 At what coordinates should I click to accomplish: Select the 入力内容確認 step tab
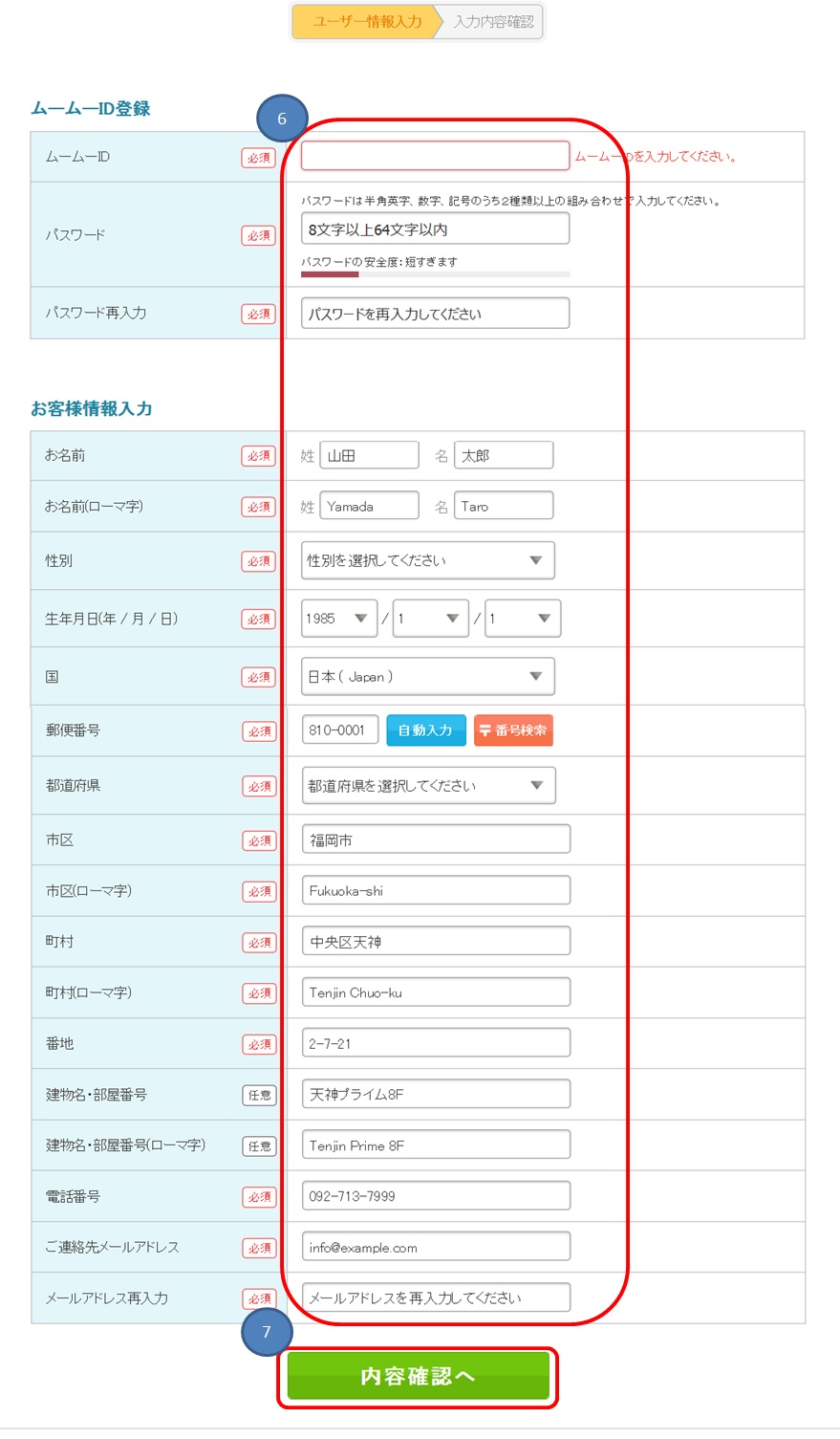(493, 22)
